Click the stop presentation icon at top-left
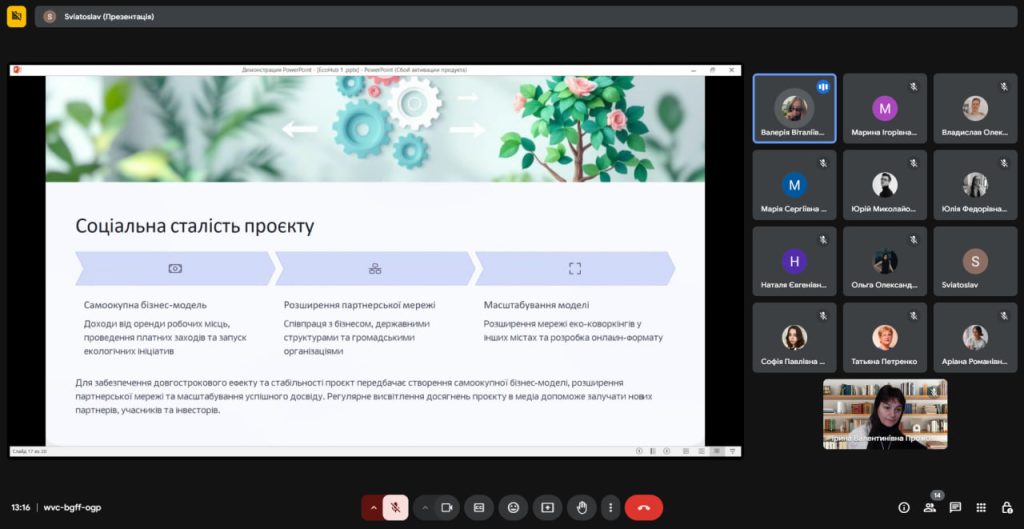1024x529 pixels. coord(16,16)
